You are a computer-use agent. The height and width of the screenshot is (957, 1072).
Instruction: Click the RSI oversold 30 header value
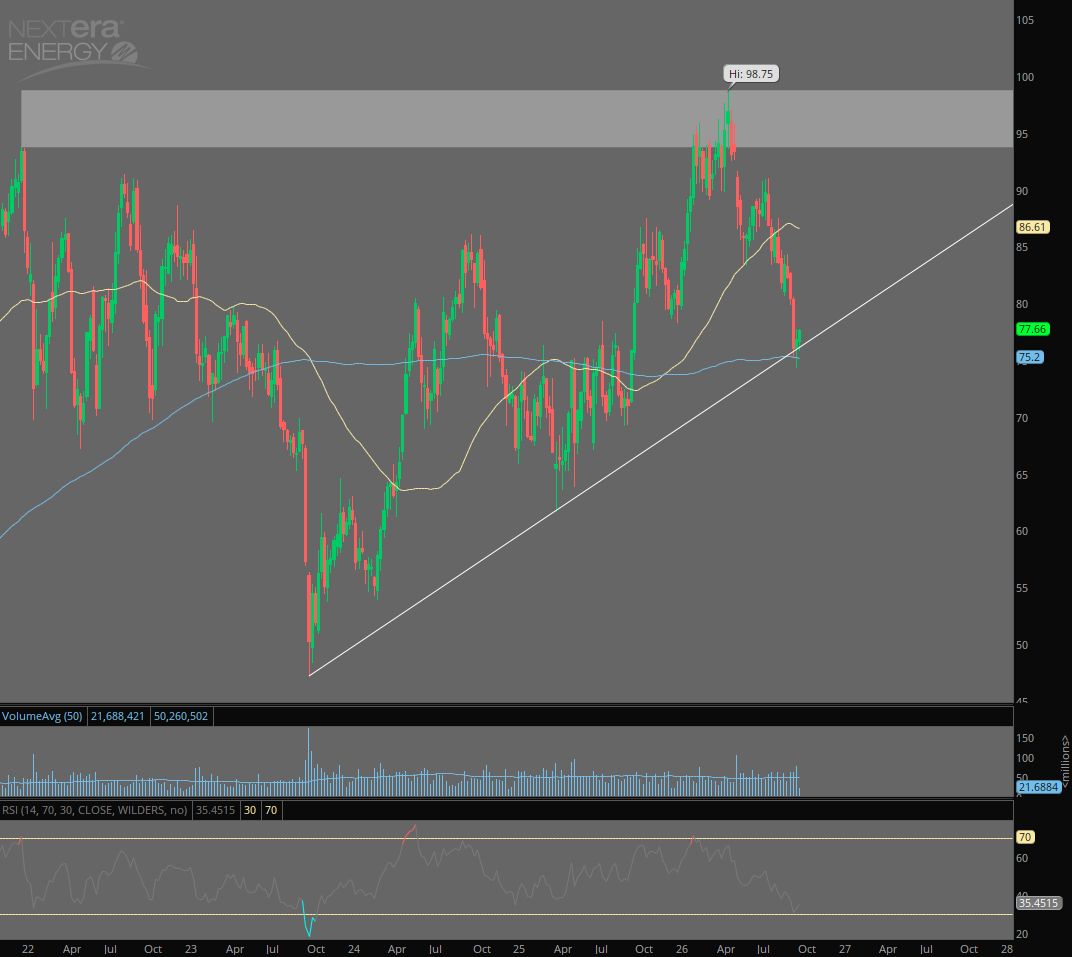point(250,810)
